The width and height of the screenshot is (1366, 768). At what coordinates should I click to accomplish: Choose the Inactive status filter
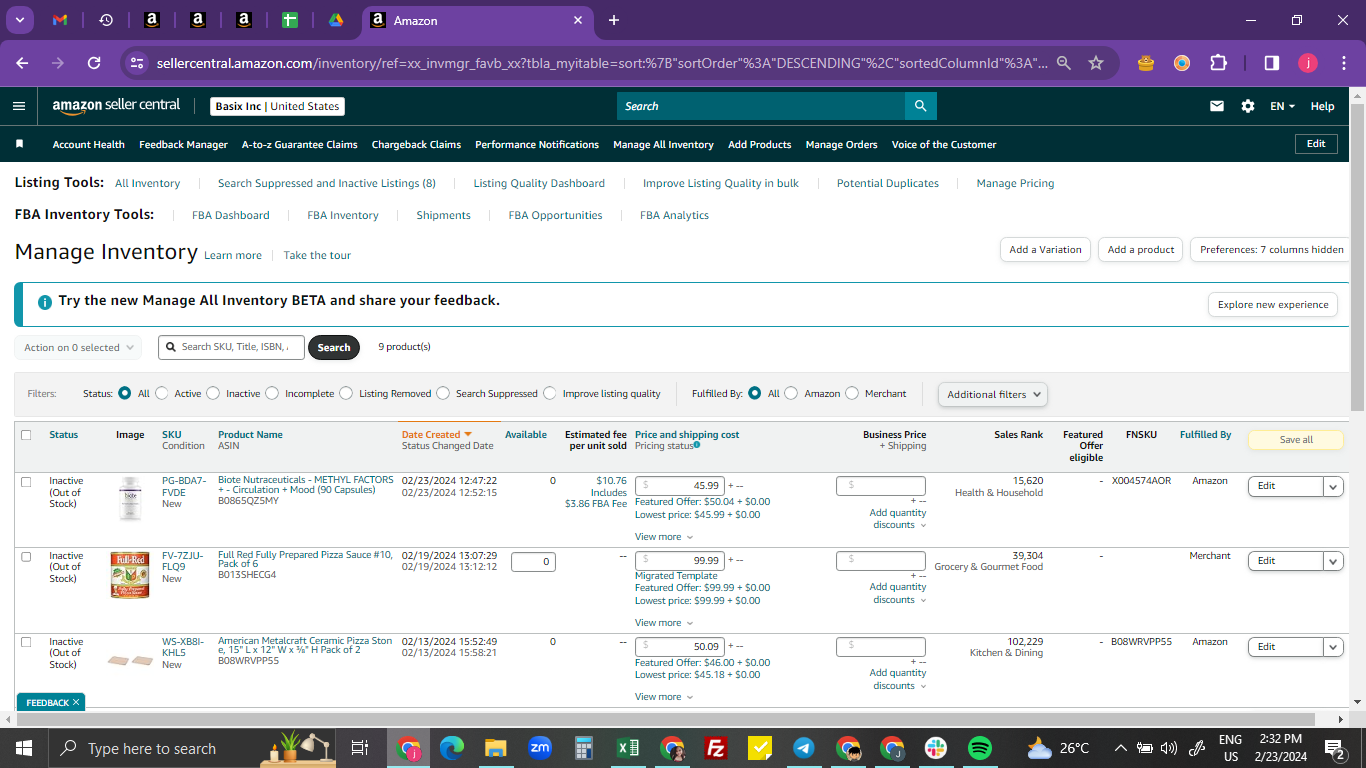[x=213, y=393]
